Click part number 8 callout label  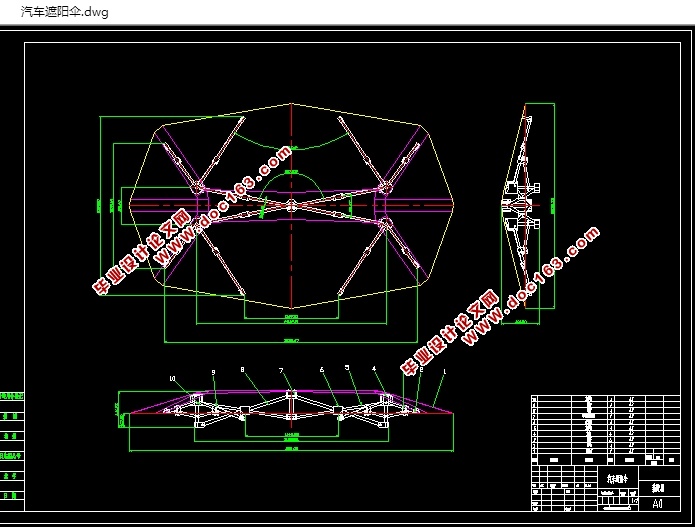243,370
